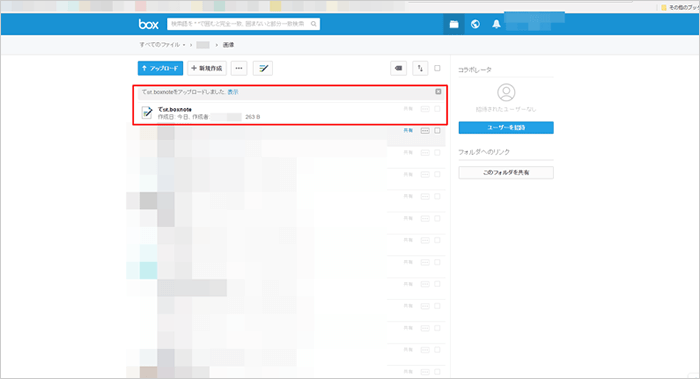Viewport: 700px width, 379px height.
Task: Click the search input field
Action: [x=243, y=24]
